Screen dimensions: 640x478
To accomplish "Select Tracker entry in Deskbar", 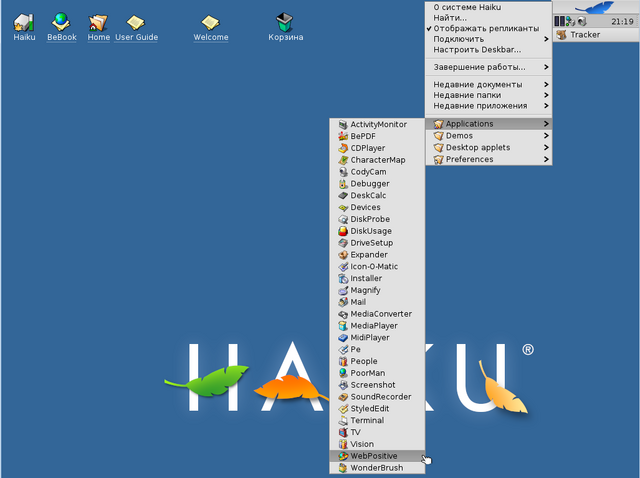I will click(x=596, y=35).
